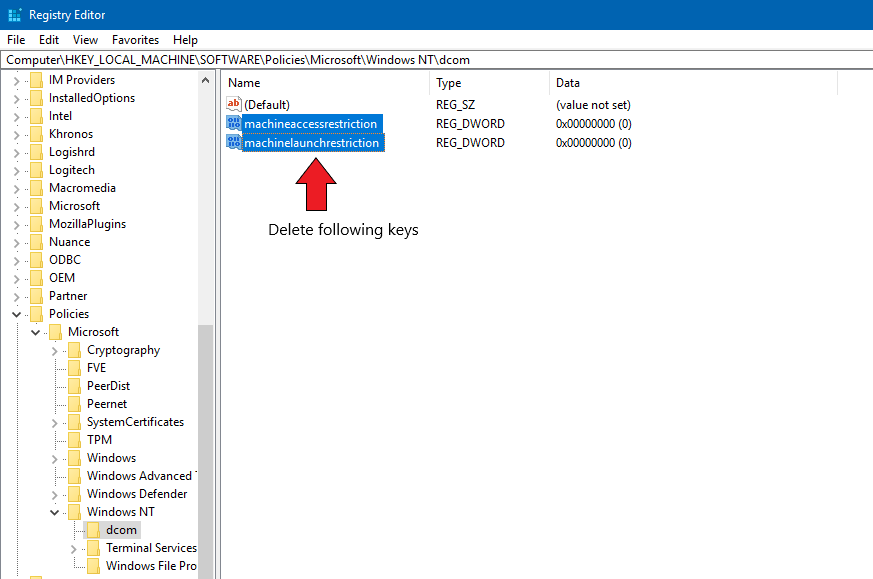The image size is (873, 579).
Task: Click the Registry Editor title bar icon
Action: click(x=14, y=15)
